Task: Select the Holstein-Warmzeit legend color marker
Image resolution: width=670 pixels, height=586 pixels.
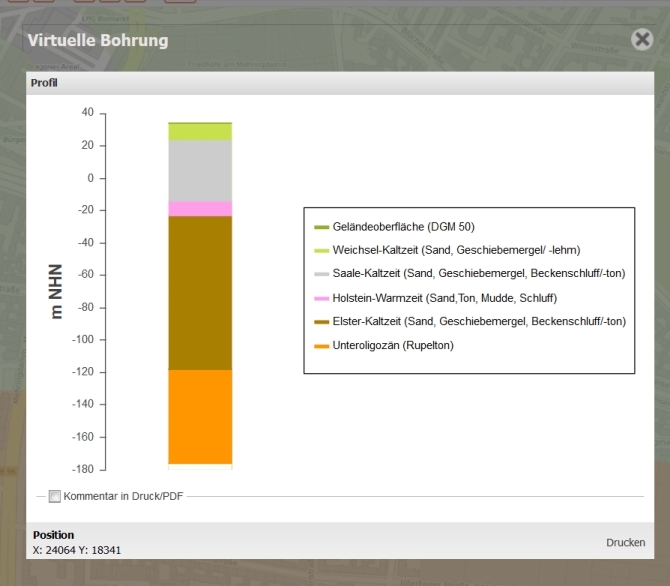Action: pos(321,298)
